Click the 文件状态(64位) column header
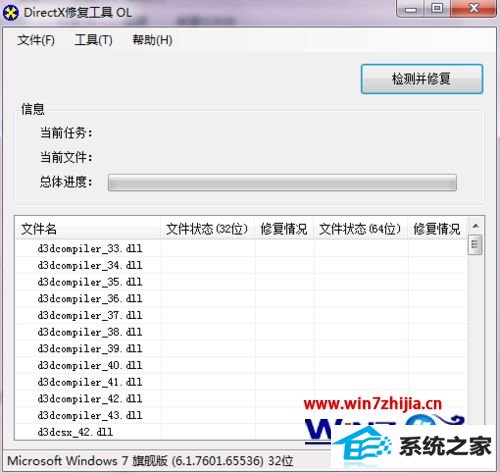 pyautogui.click(x=361, y=229)
